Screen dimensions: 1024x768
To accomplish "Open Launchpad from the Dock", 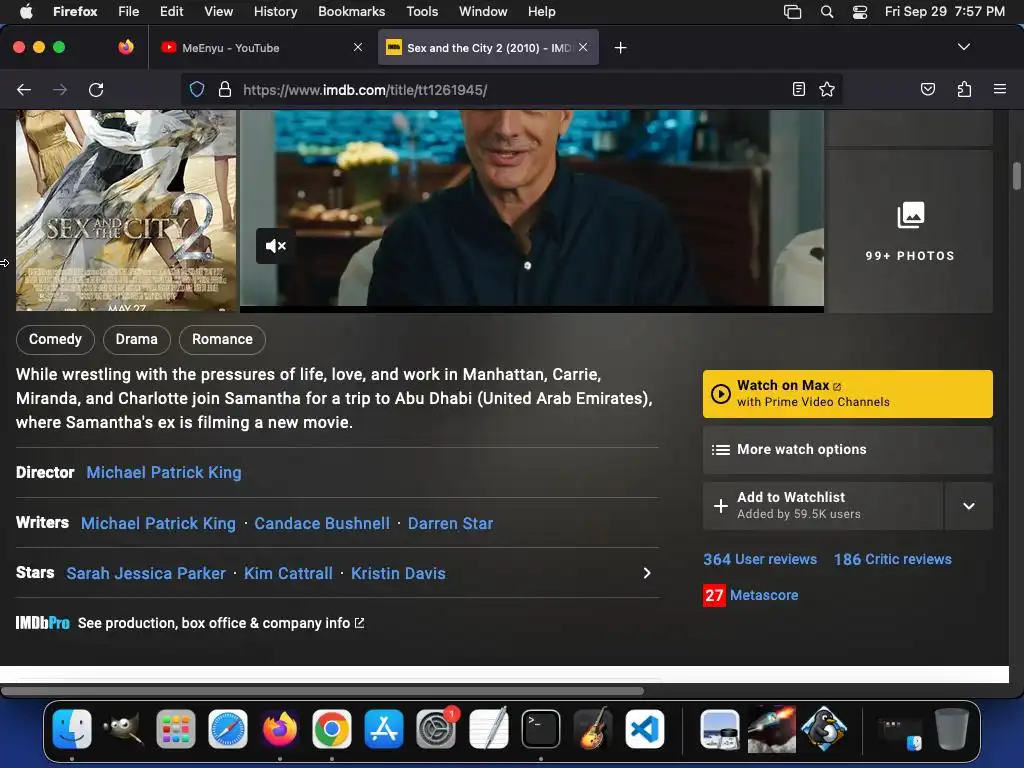I will coord(176,729).
